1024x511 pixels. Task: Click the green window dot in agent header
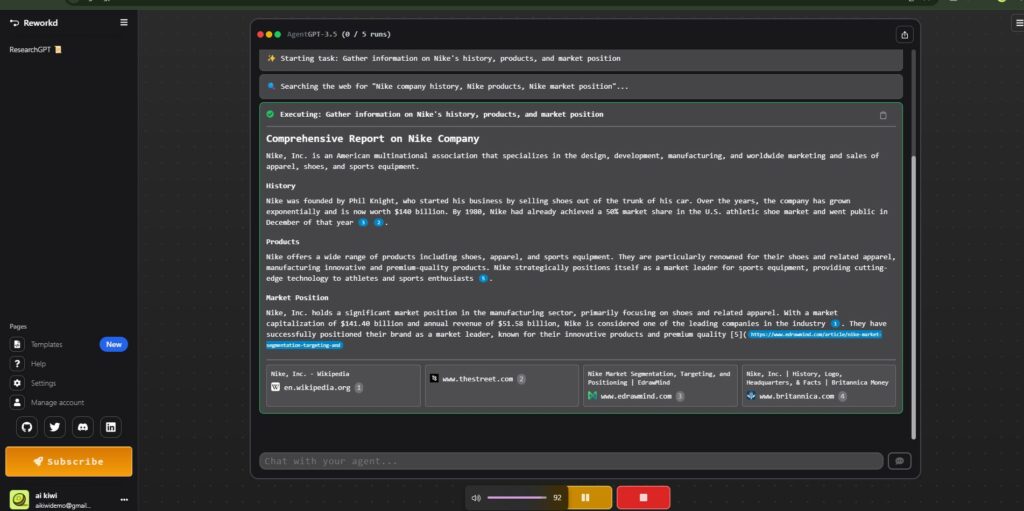278,35
